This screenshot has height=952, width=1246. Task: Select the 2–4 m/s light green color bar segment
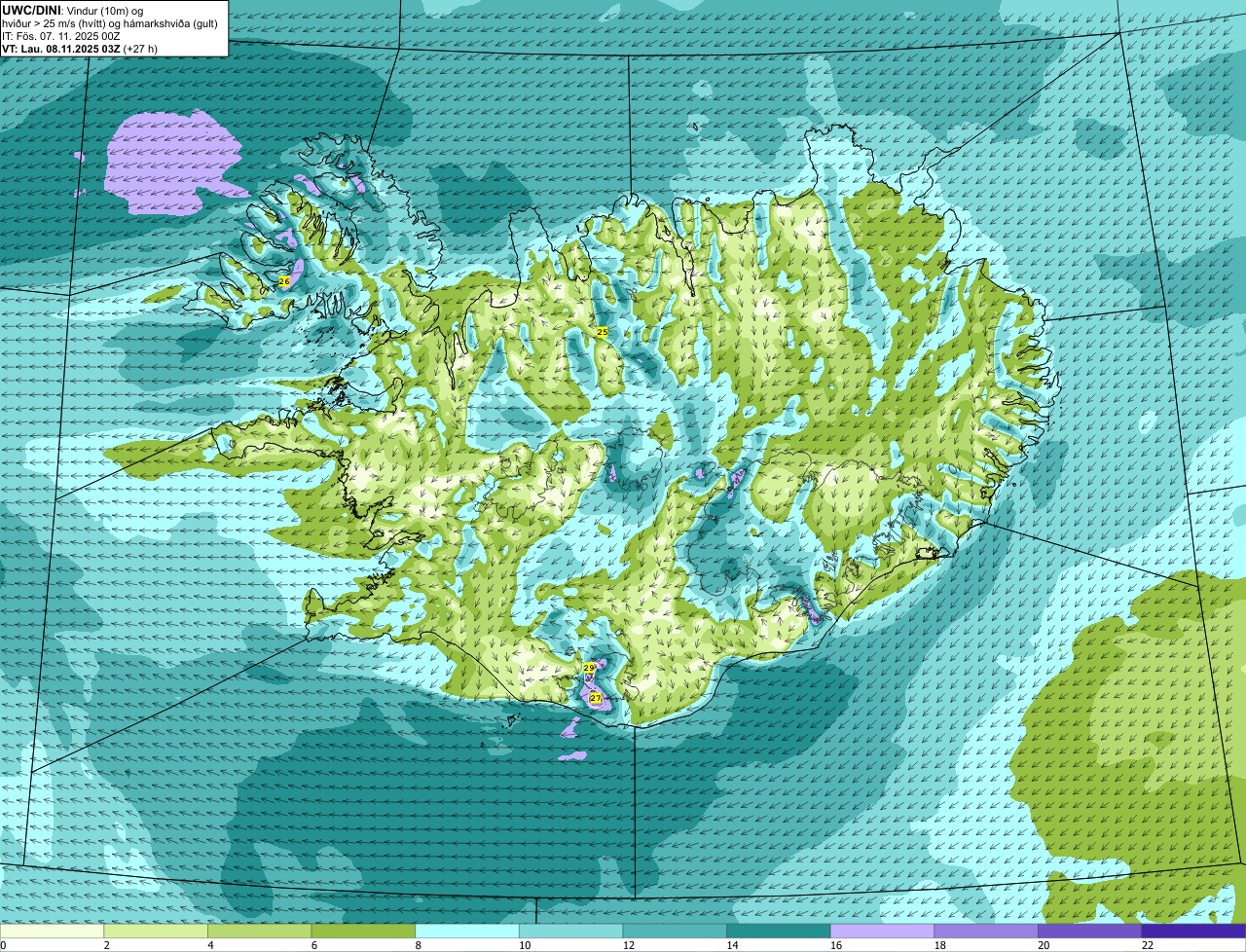[x=156, y=931]
